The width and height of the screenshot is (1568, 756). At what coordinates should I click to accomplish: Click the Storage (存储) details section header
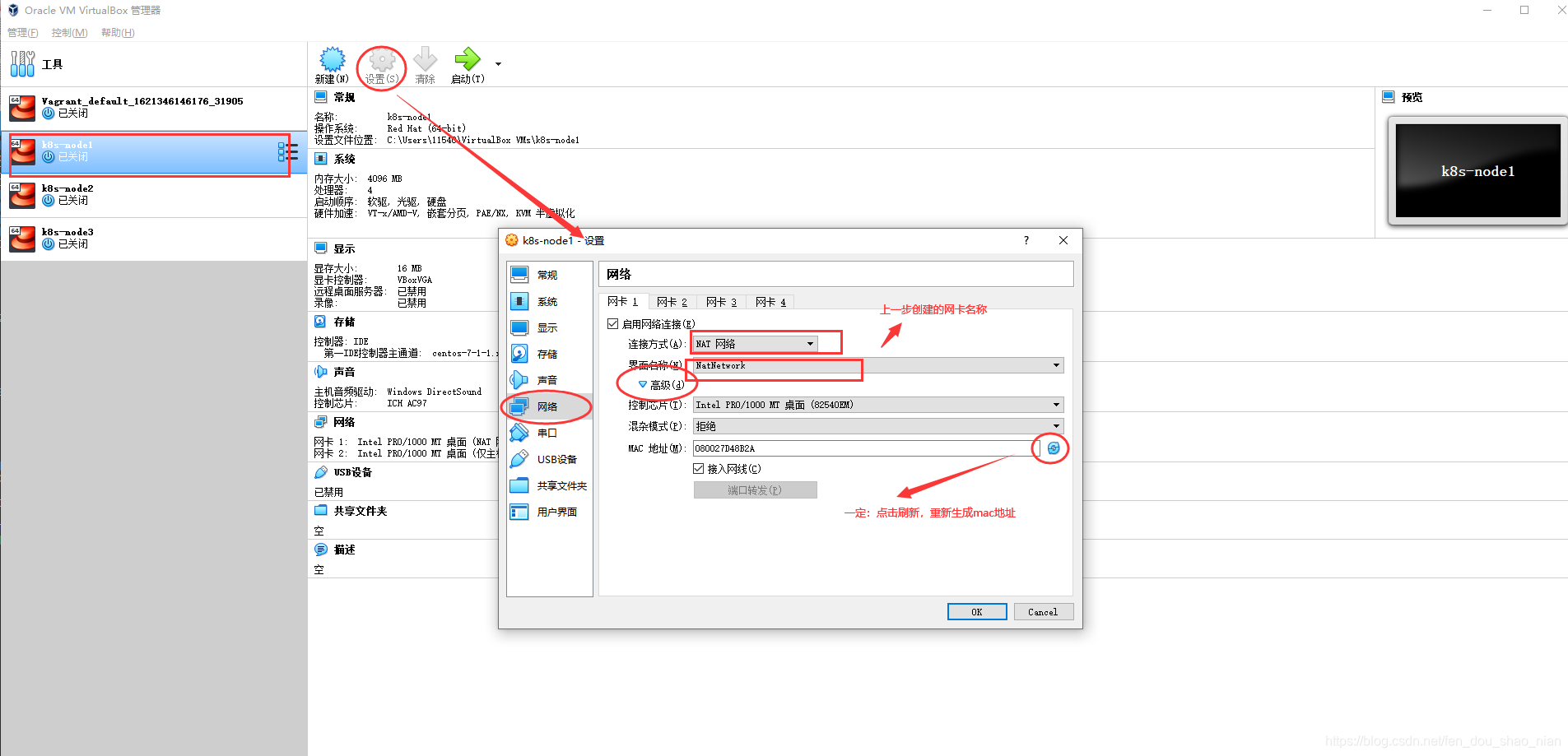coord(344,322)
